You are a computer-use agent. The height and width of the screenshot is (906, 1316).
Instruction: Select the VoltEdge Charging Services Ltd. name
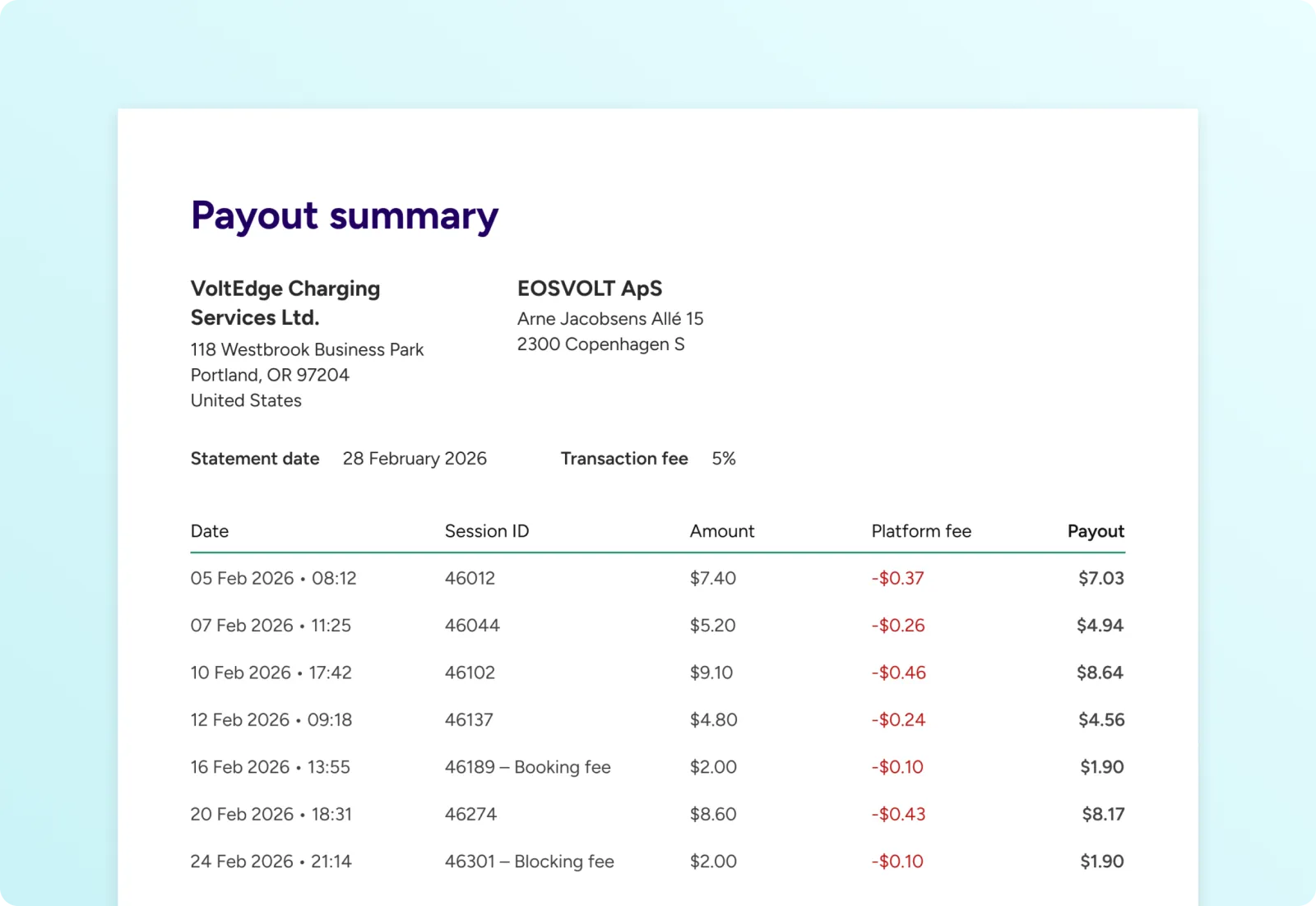[285, 303]
